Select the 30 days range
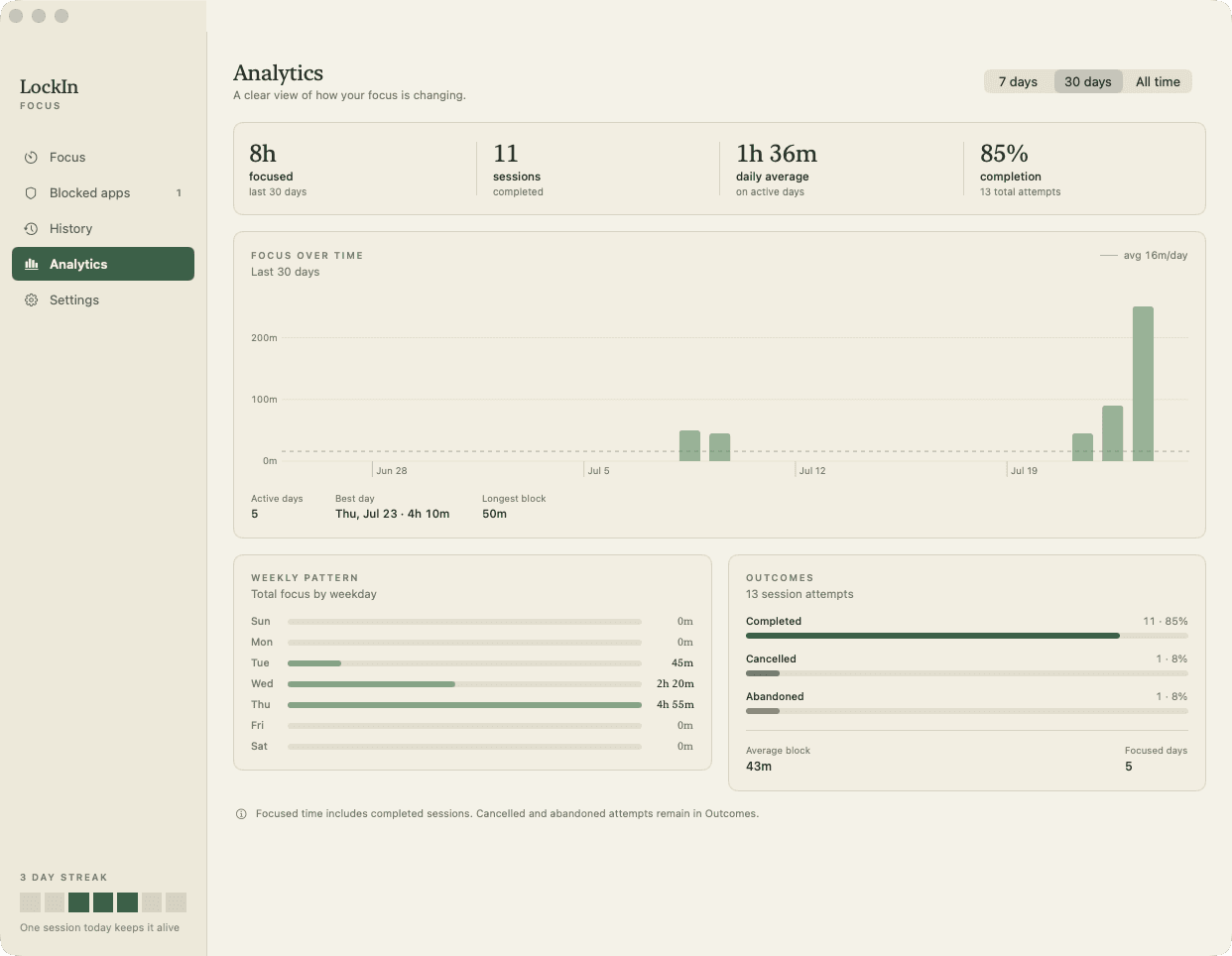Image resolution: width=1232 pixels, height=956 pixels. (1088, 81)
